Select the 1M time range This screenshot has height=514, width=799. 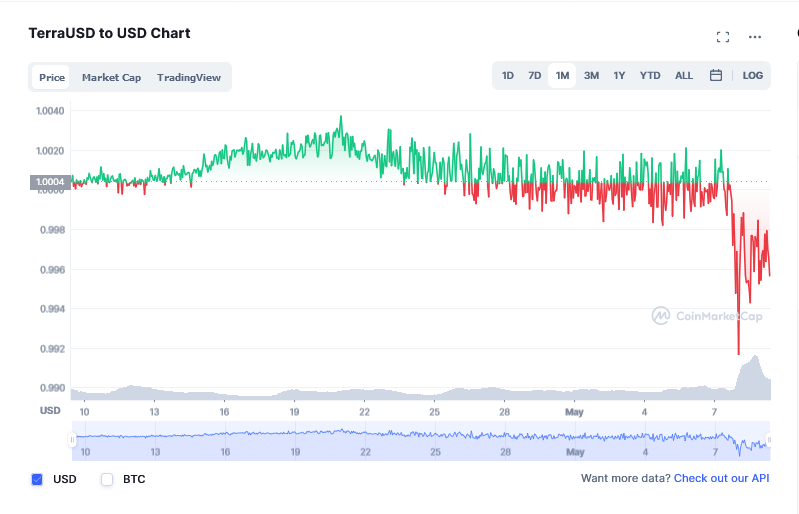pos(562,75)
